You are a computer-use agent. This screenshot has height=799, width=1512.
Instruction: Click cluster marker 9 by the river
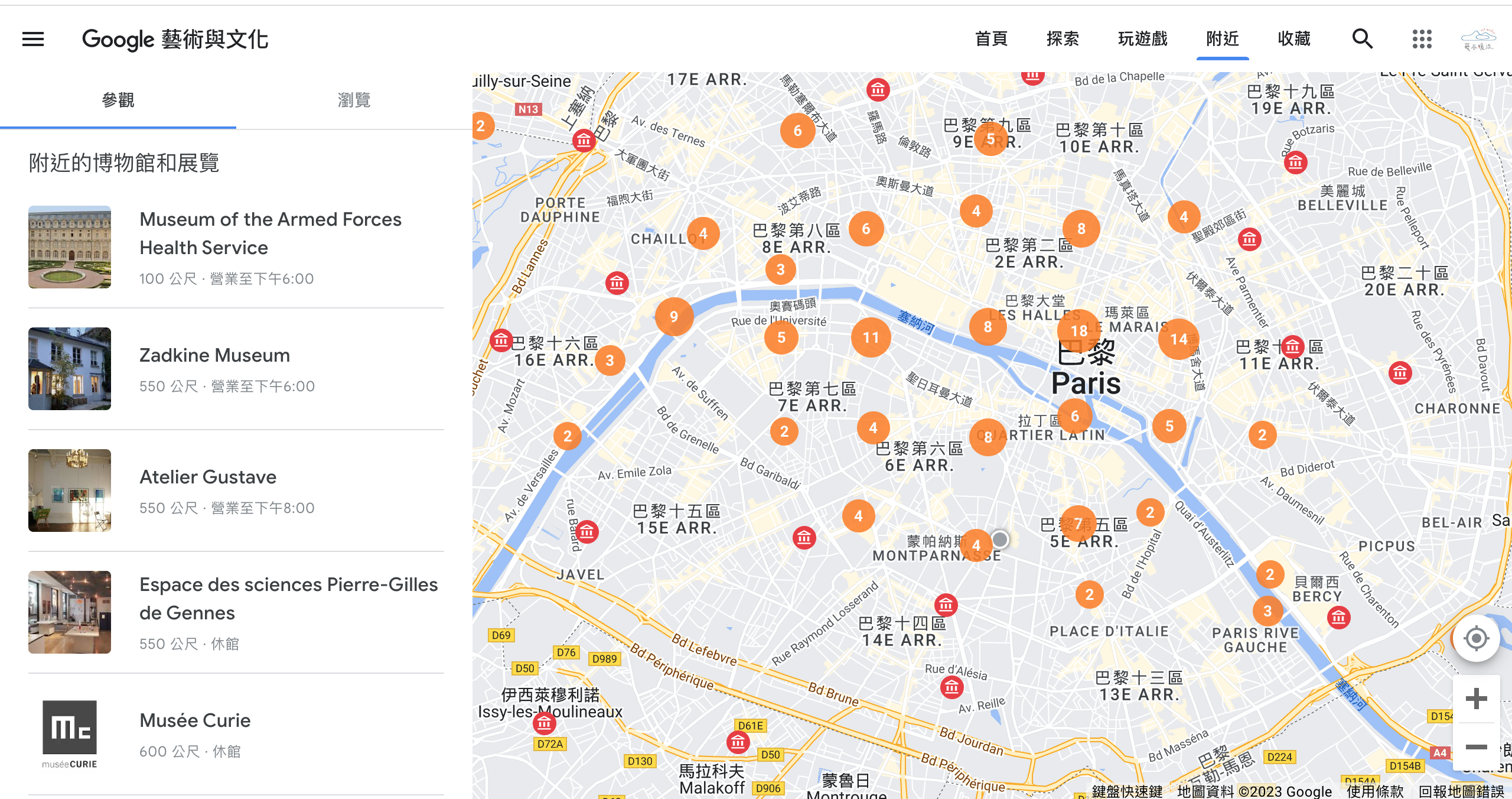[674, 317]
